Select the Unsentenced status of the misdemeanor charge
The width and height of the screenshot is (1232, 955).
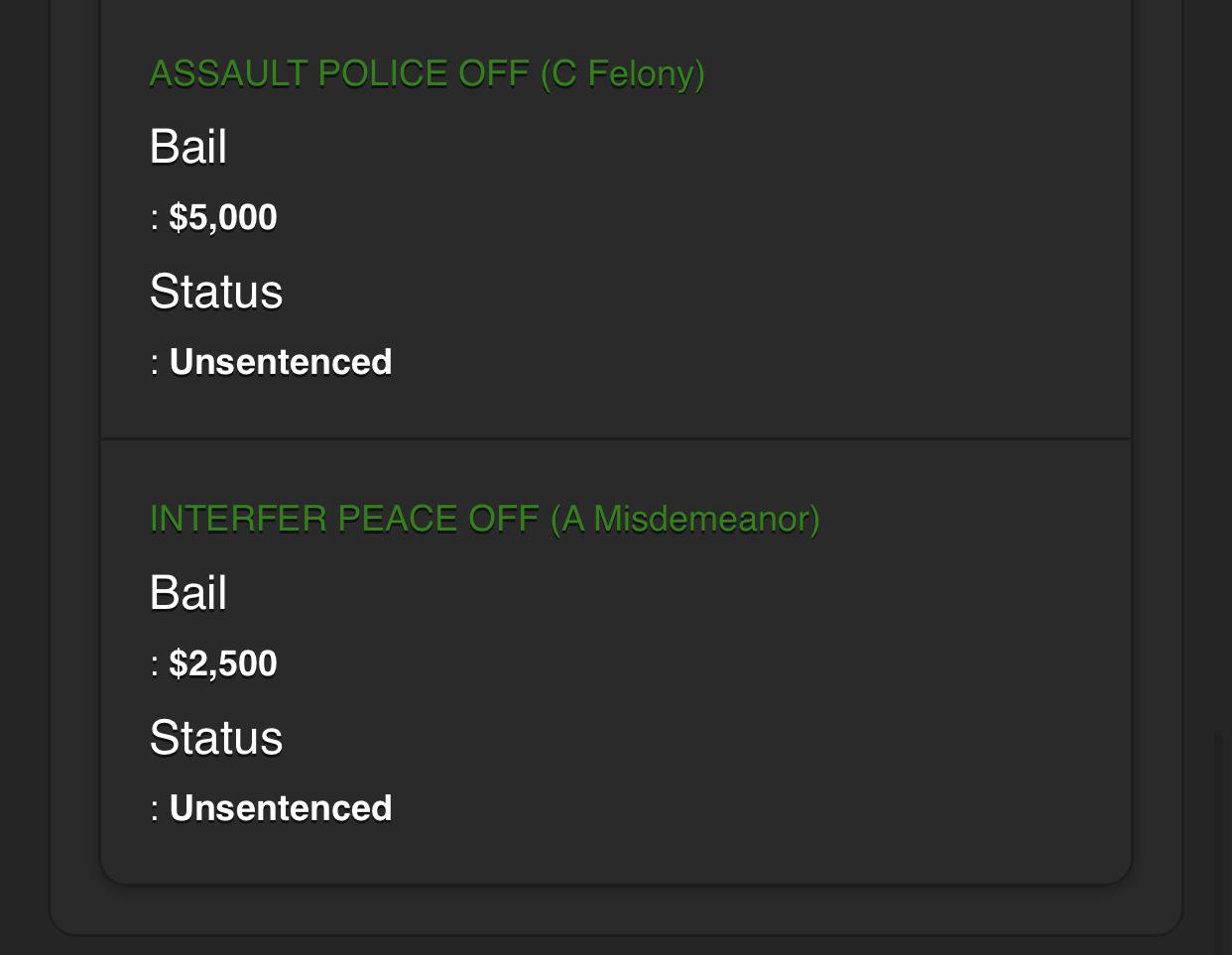click(281, 808)
